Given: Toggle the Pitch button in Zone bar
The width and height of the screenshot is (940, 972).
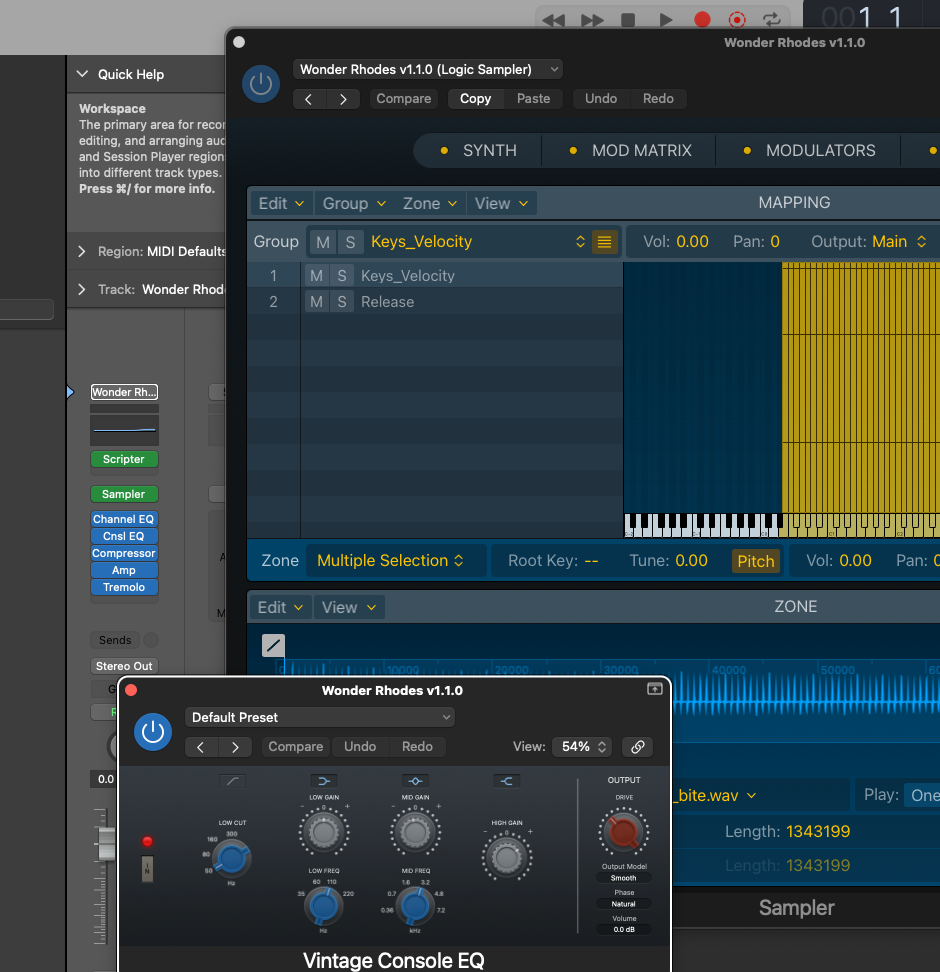Looking at the screenshot, I should [x=756, y=561].
